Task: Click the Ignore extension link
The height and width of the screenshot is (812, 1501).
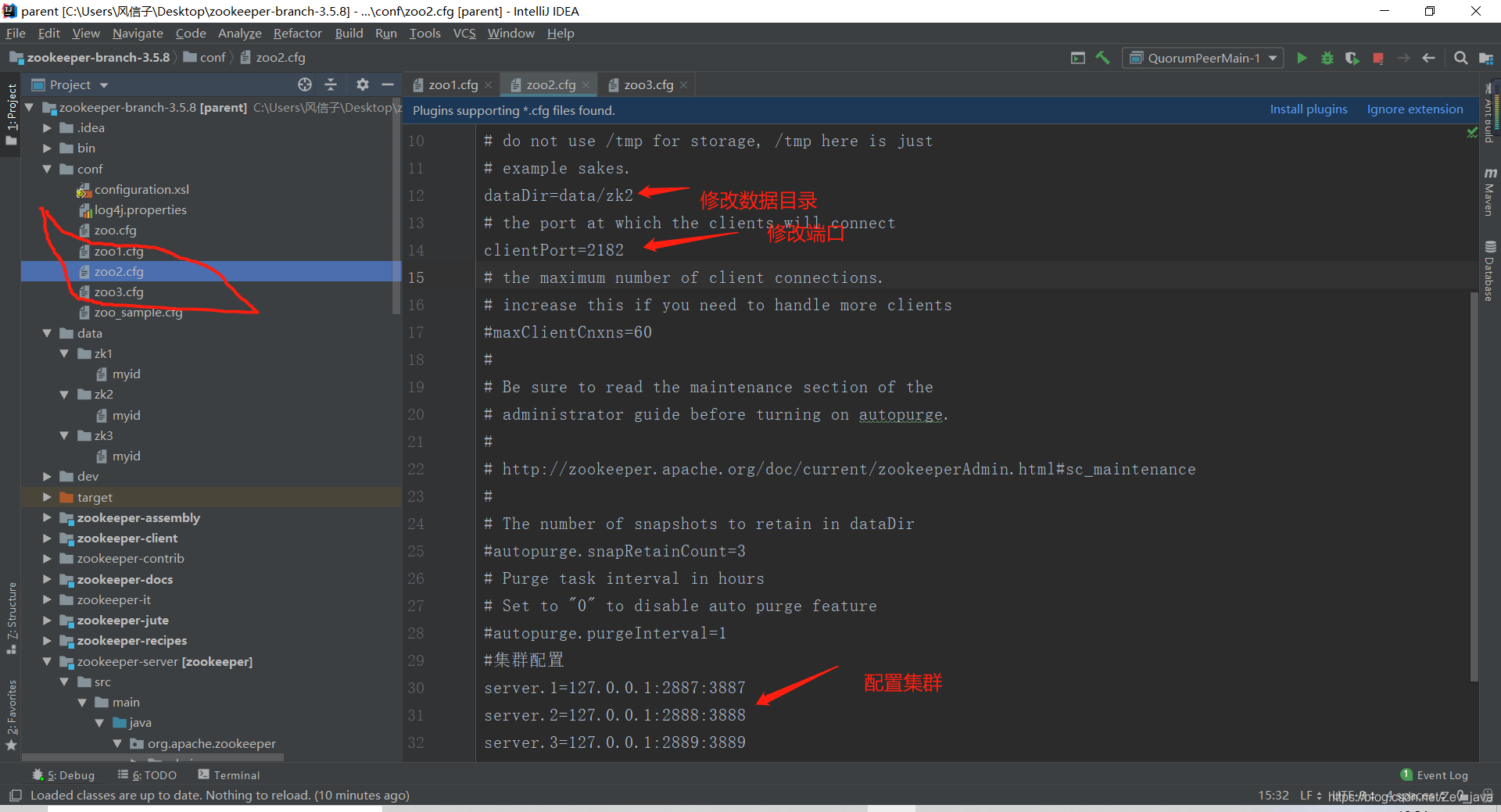Action: [1415, 109]
